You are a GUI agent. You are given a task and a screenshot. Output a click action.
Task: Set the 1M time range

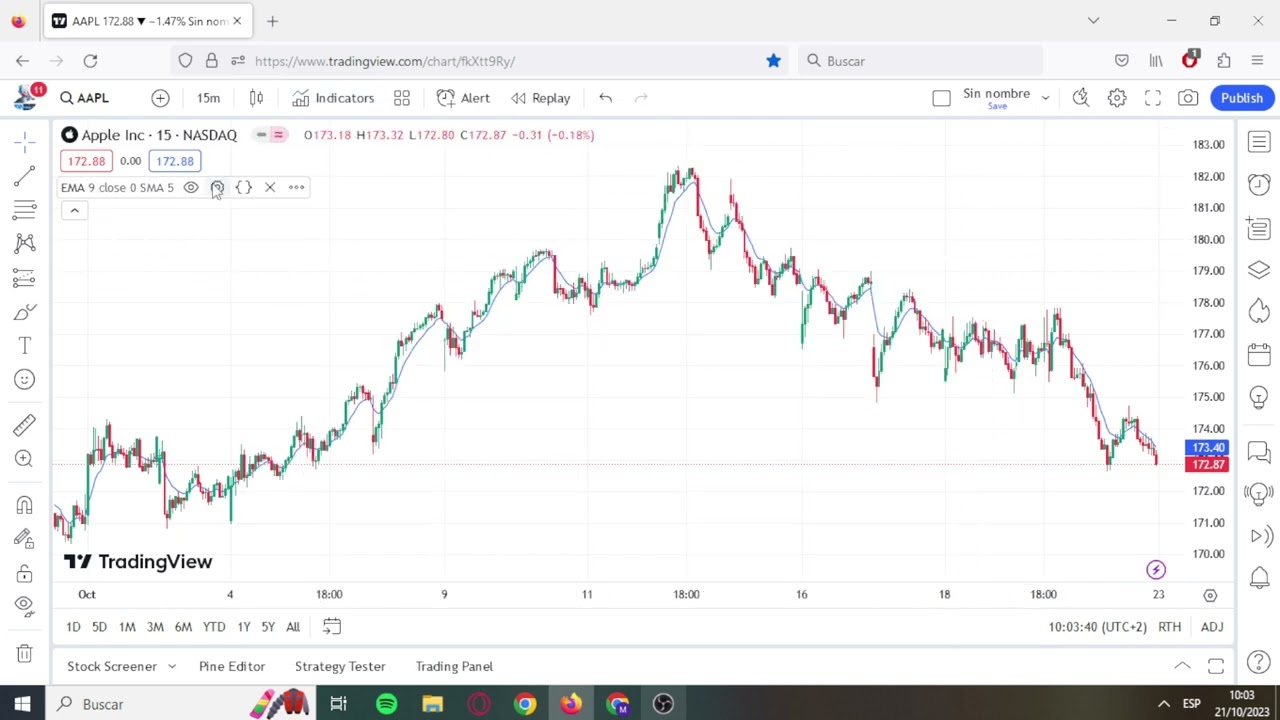coord(127,627)
